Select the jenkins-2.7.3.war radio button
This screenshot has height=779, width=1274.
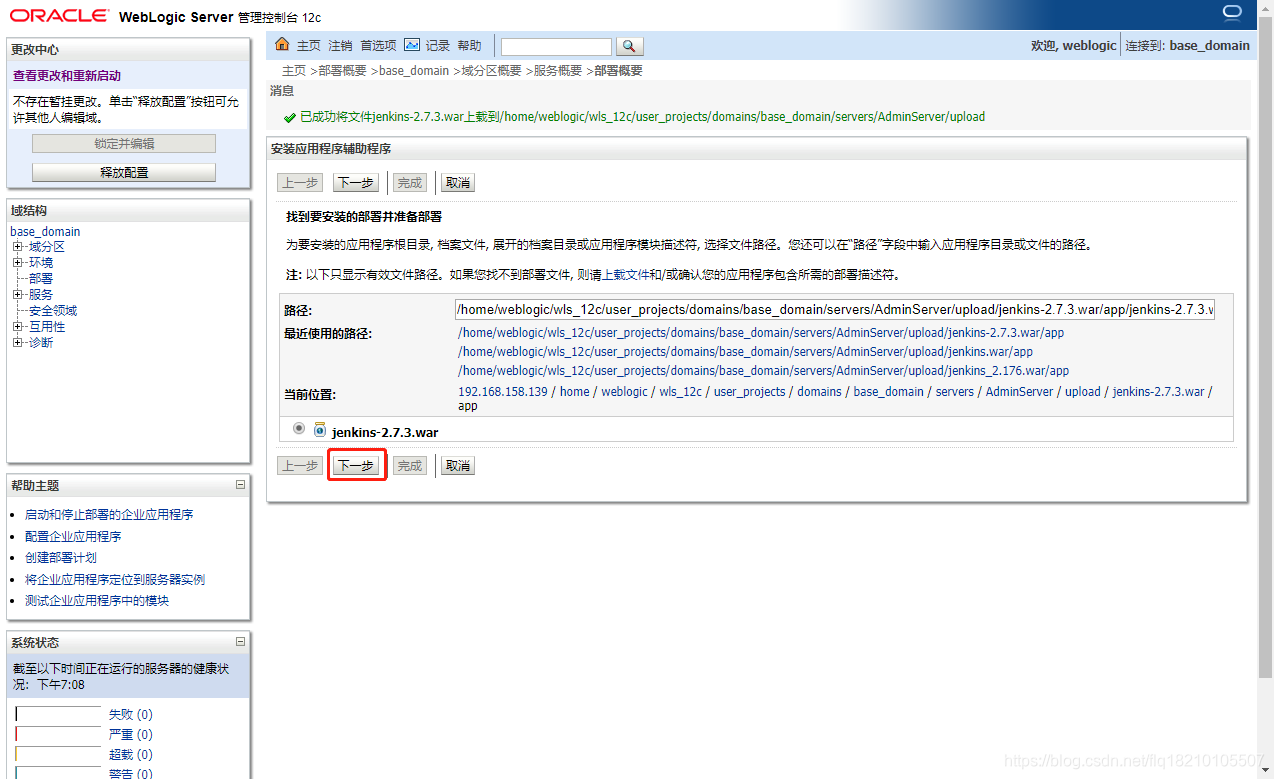(299, 428)
